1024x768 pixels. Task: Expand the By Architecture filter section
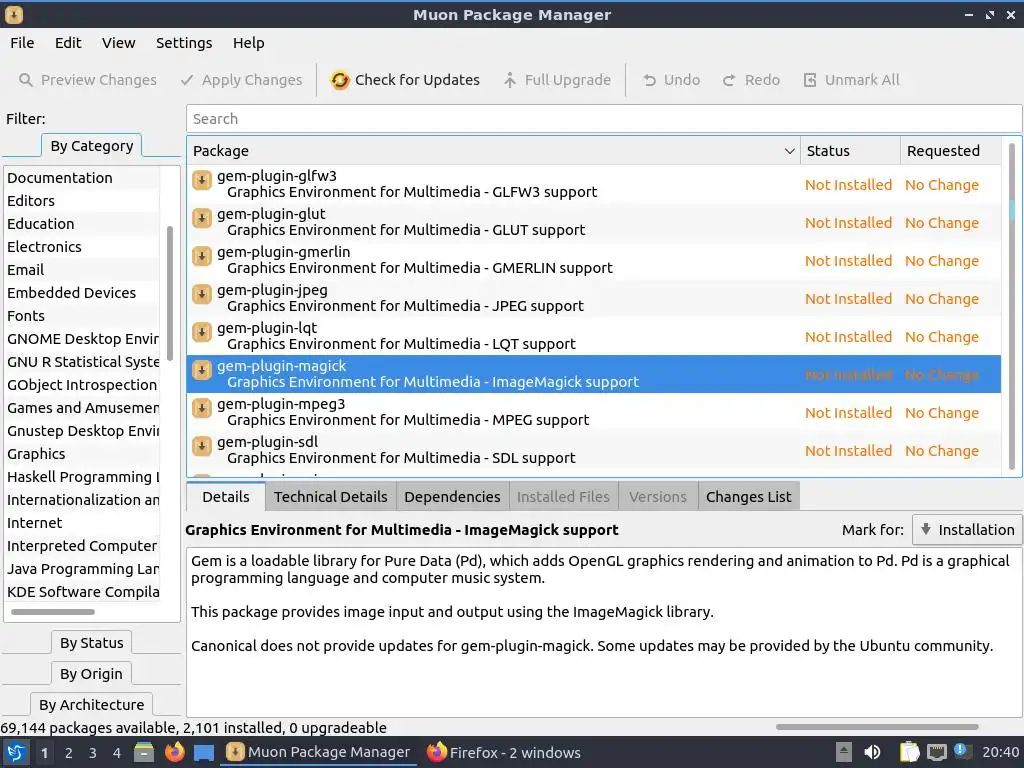[91, 705]
